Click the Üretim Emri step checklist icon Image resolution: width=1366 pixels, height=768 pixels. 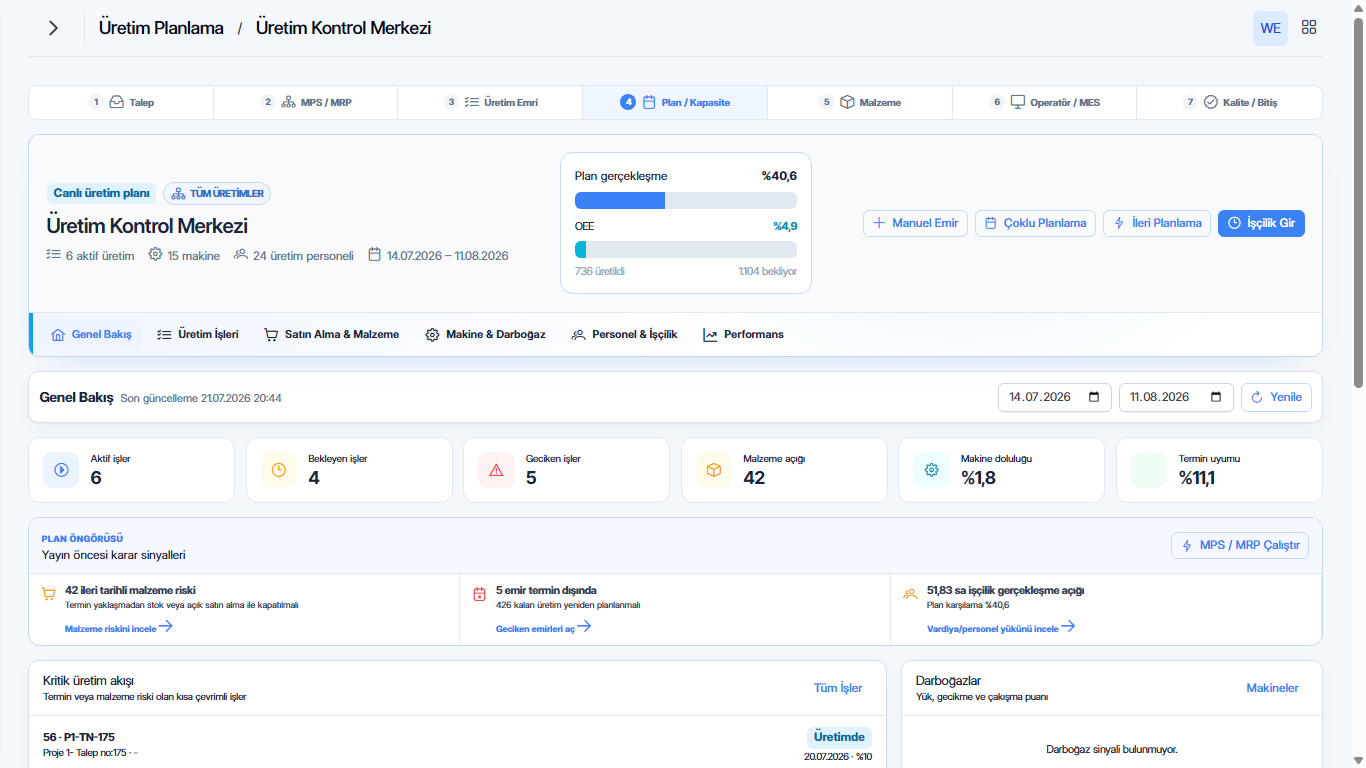click(472, 102)
